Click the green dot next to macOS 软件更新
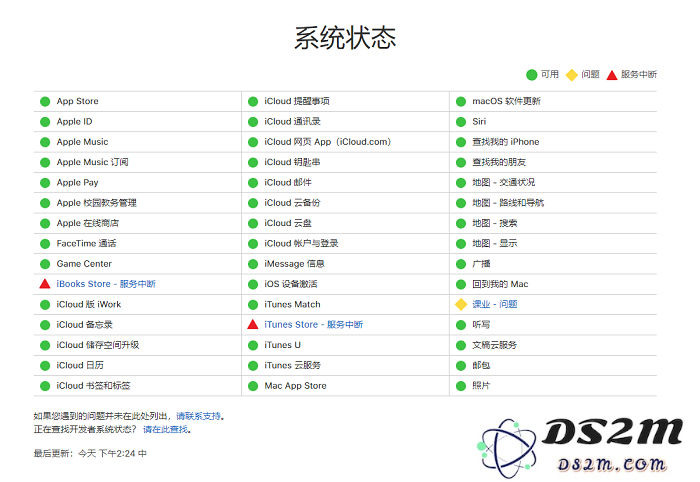 (461, 101)
